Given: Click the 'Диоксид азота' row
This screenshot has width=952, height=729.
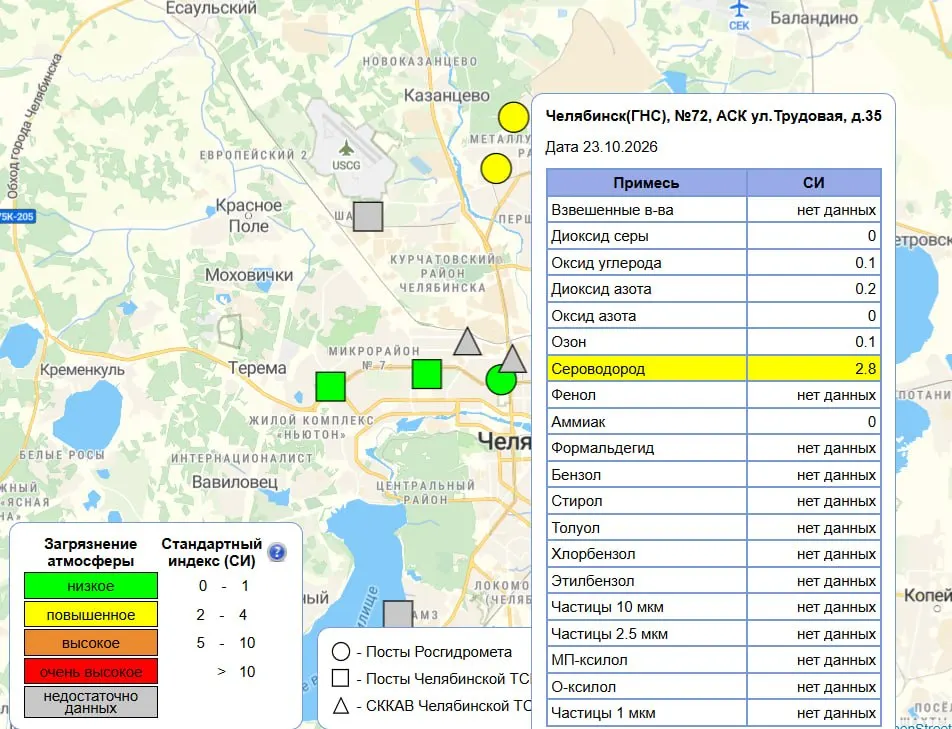Looking at the screenshot, I should coord(714,289).
